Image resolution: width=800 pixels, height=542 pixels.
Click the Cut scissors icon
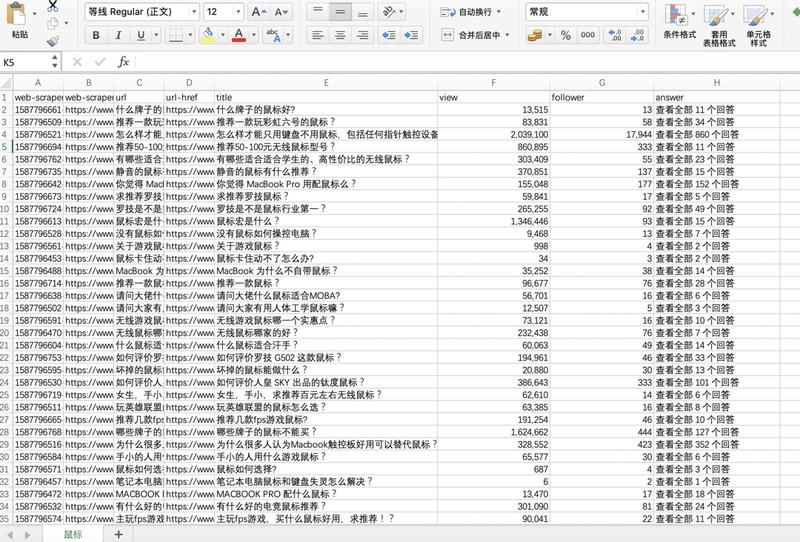tap(53, 6)
